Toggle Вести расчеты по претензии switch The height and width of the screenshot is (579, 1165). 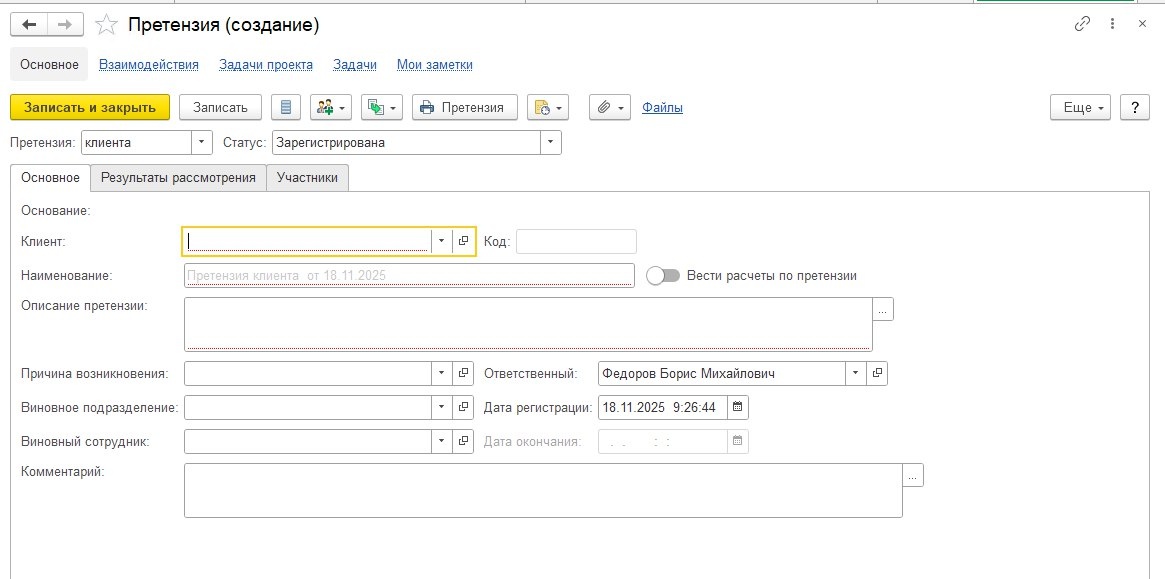click(x=664, y=275)
